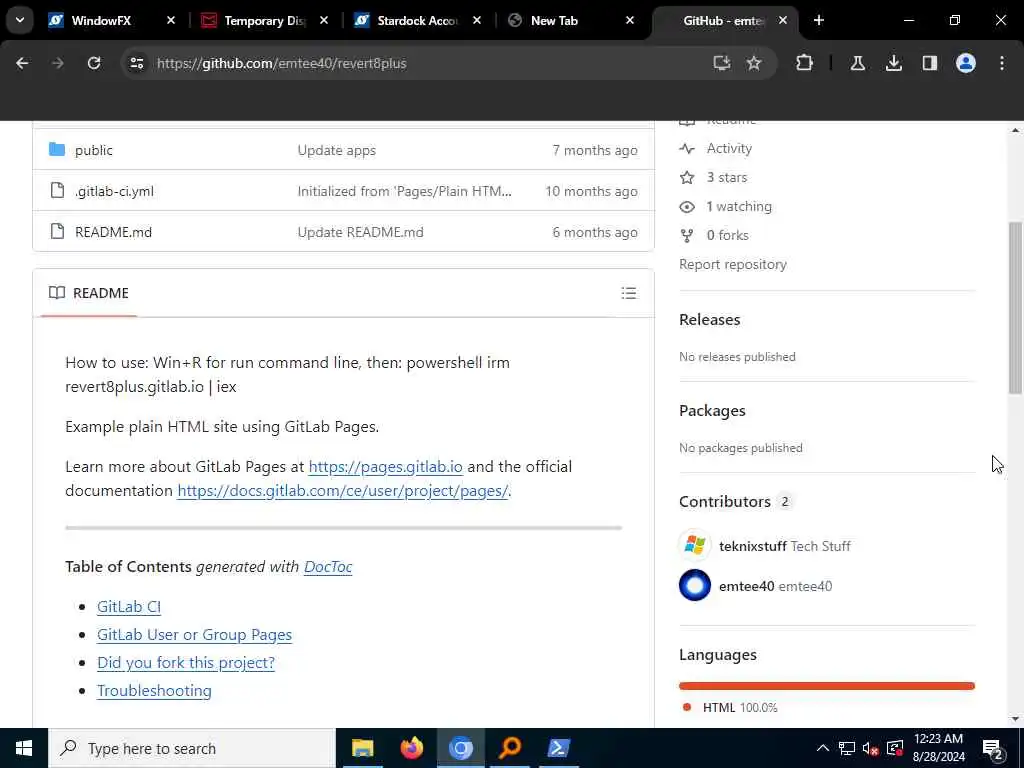Open the Packages heading link

click(712, 411)
